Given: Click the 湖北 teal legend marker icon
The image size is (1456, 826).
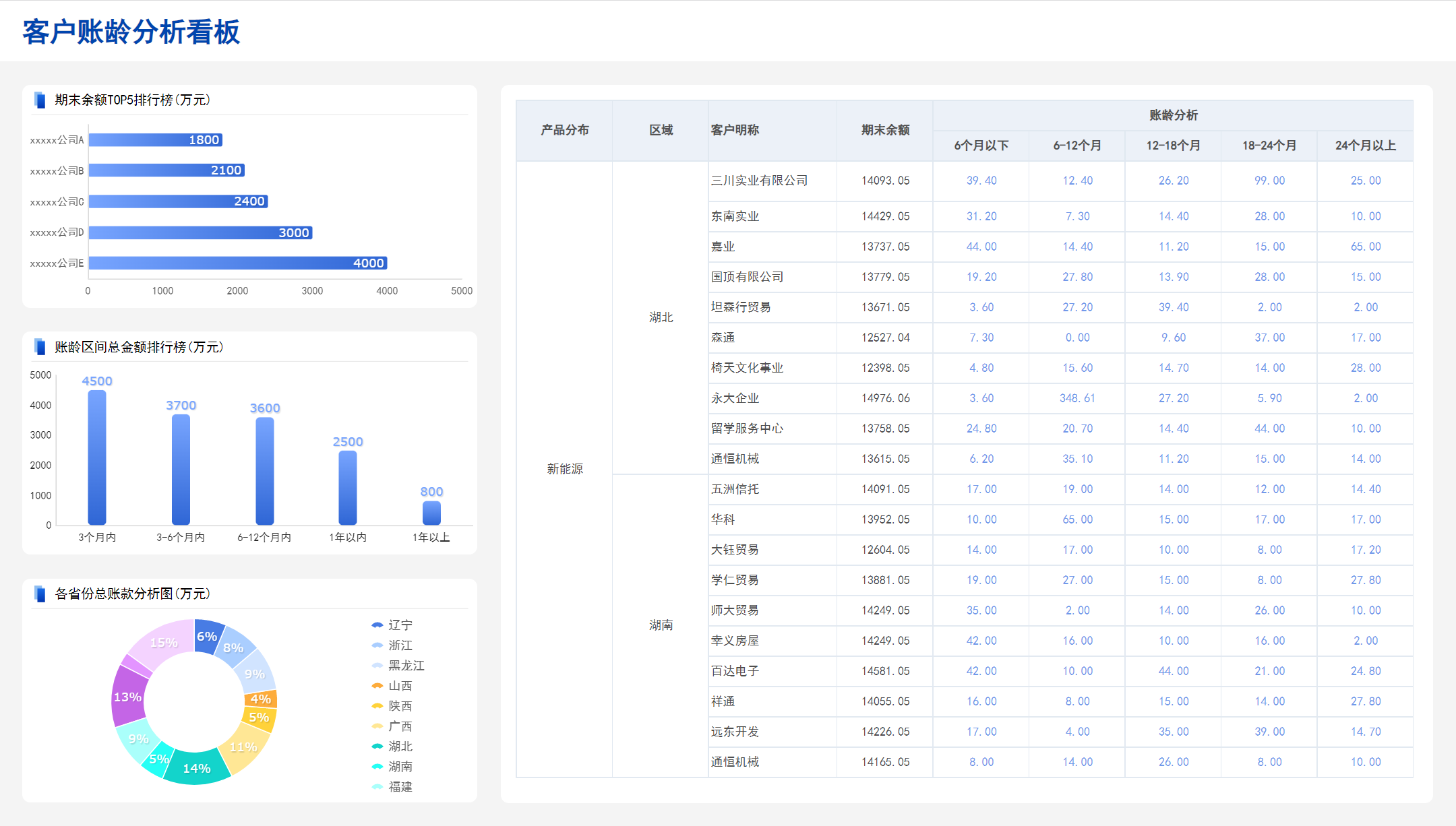Looking at the screenshot, I should click(x=377, y=746).
